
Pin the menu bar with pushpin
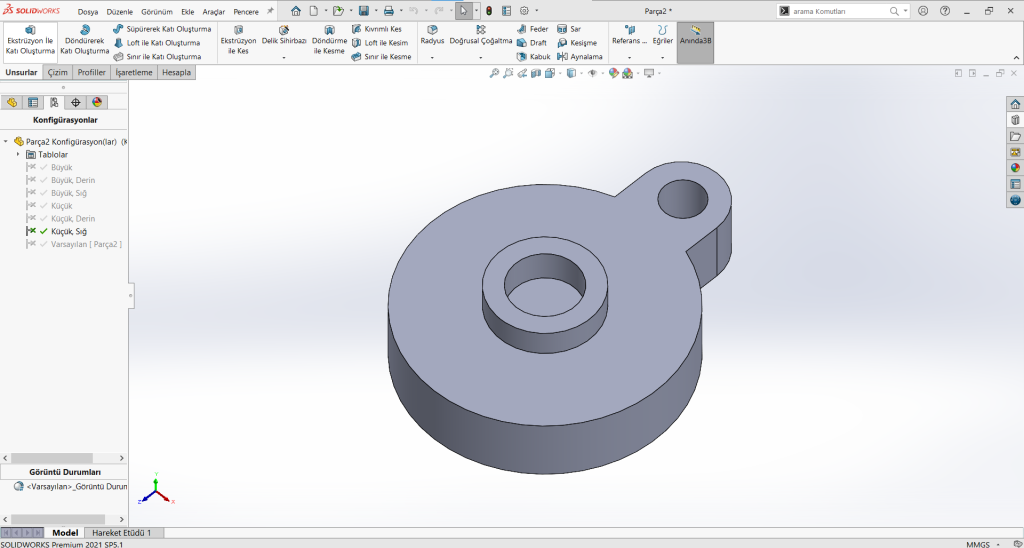tap(270, 11)
